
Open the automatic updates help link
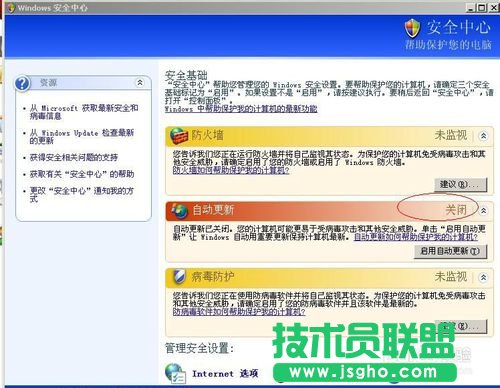click(x=416, y=237)
